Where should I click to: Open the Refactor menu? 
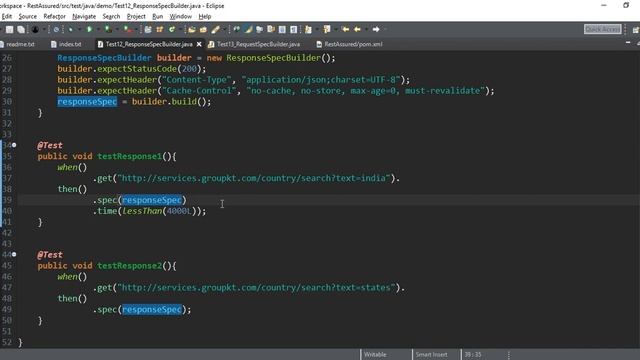click(54, 16)
